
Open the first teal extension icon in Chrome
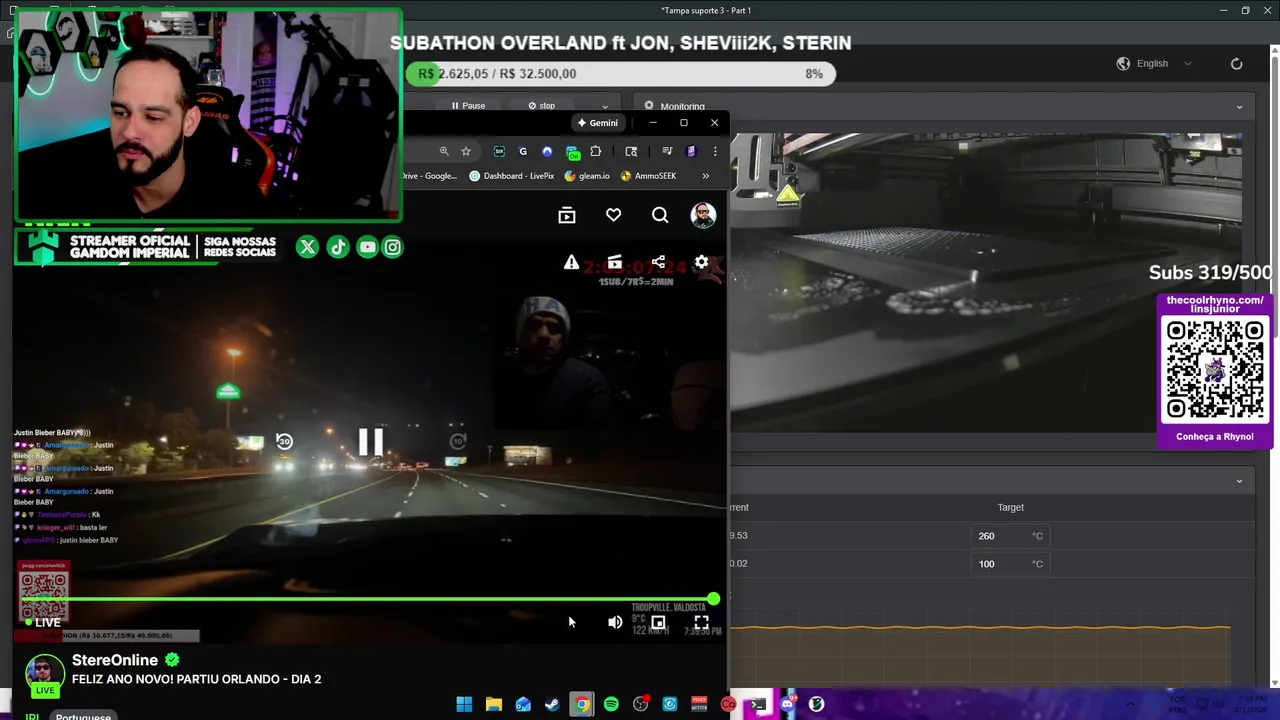tap(499, 151)
